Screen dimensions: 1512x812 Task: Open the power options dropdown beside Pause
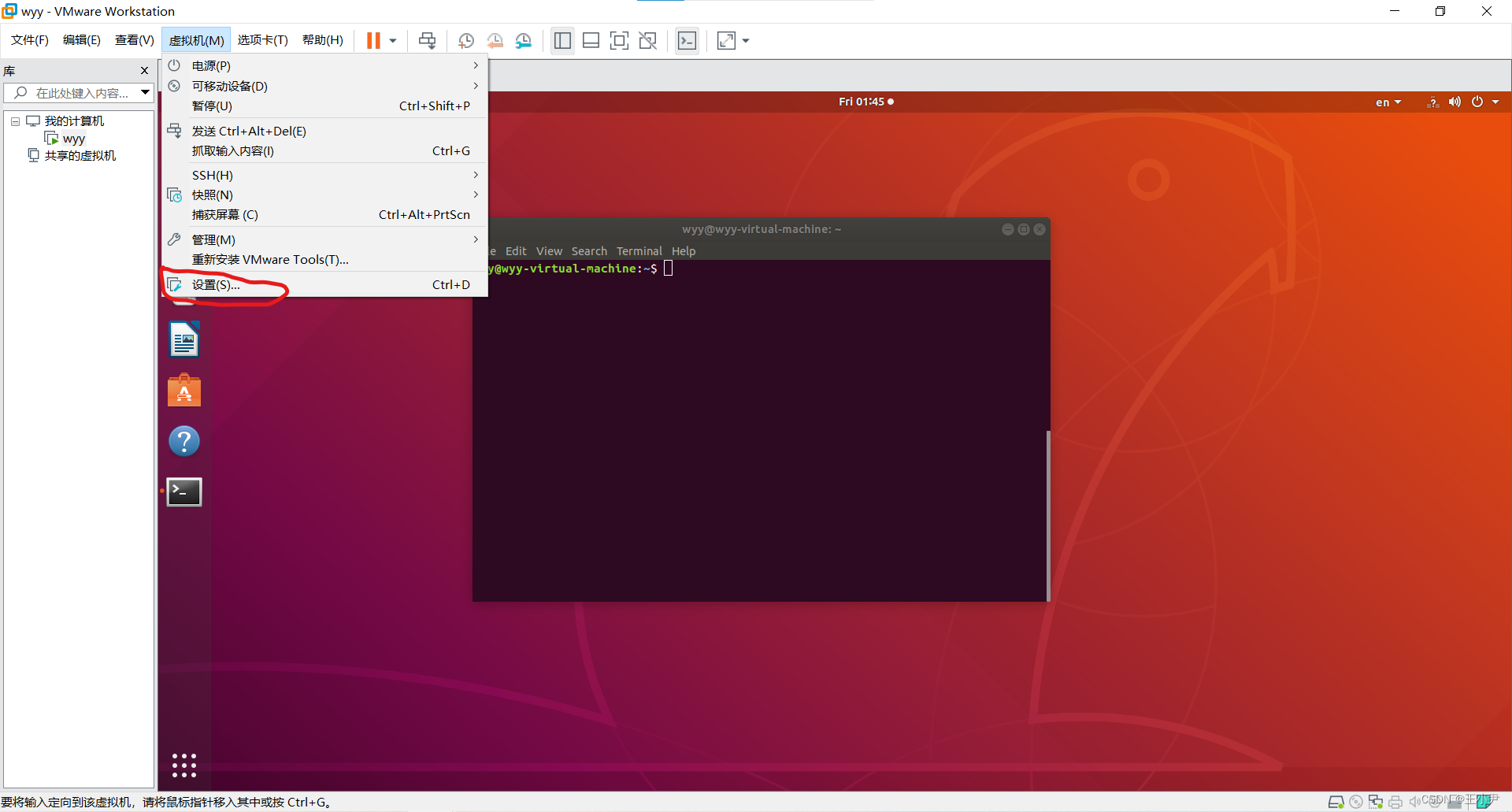393,40
